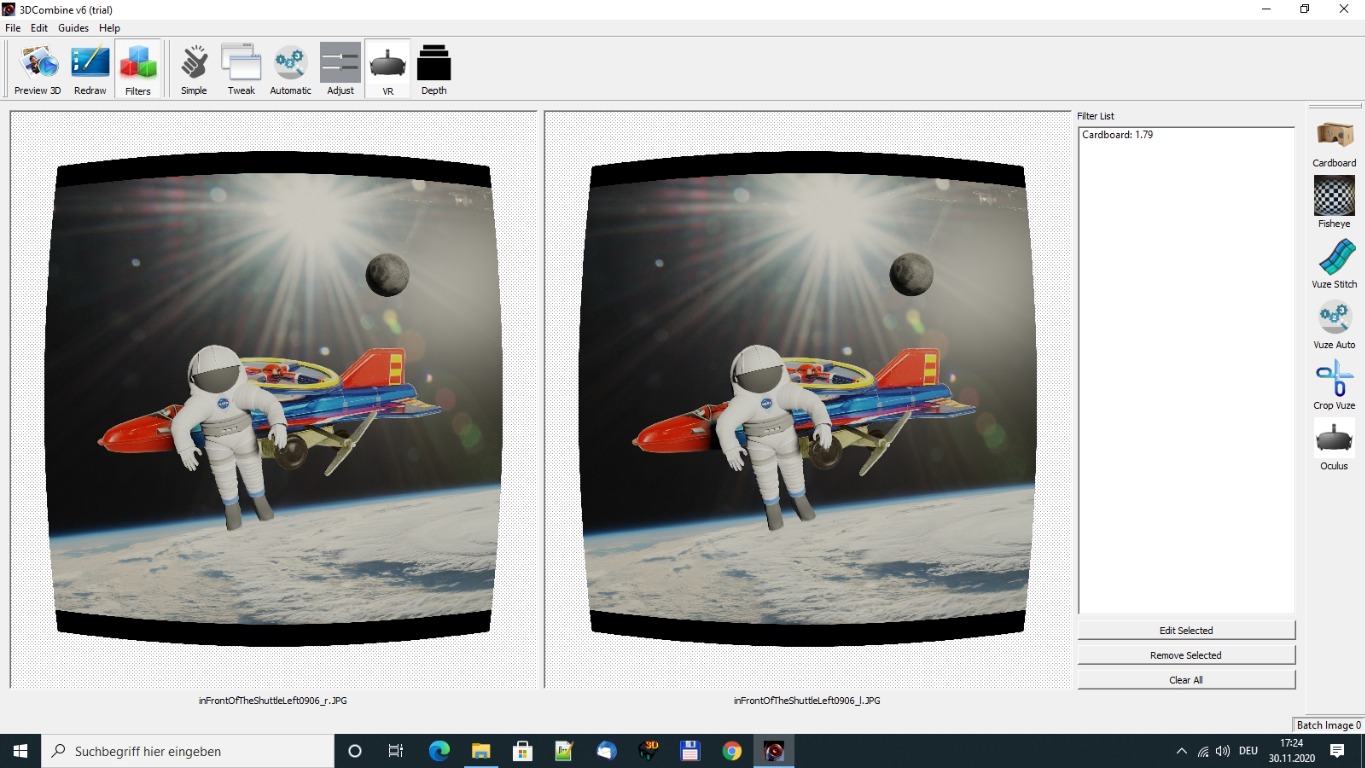Add the Cardboard filter
The width and height of the screenshot is (1365, 768).
tap(1334, 143)
